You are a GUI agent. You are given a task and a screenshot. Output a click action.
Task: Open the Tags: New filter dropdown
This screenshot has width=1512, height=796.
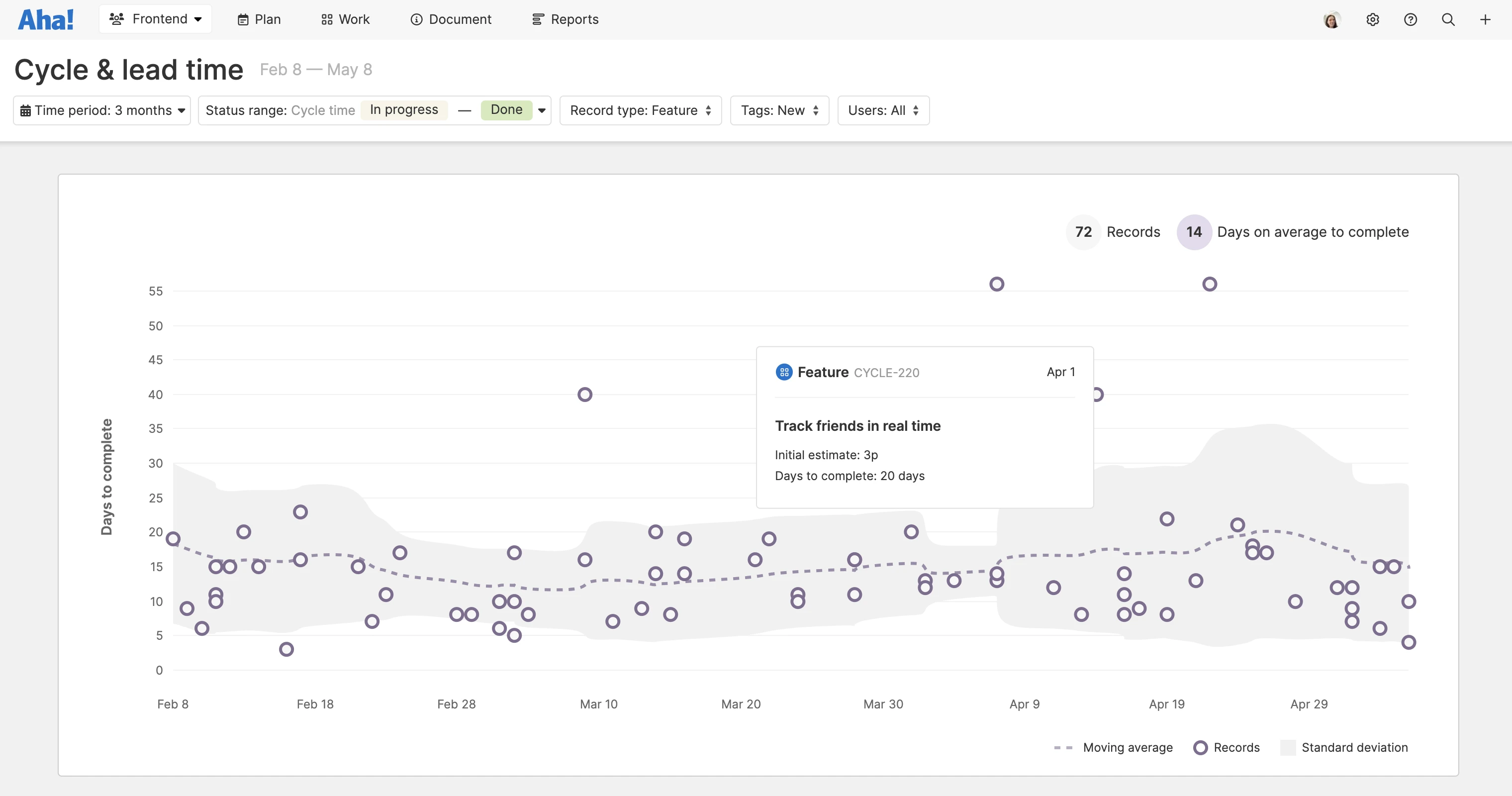(779, 110)
